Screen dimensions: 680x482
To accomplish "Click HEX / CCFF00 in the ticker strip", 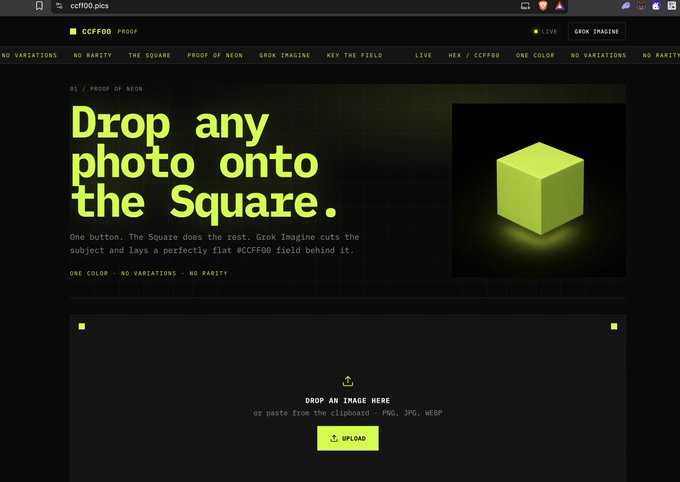I will pyautogui.click(x=474, y=55).
